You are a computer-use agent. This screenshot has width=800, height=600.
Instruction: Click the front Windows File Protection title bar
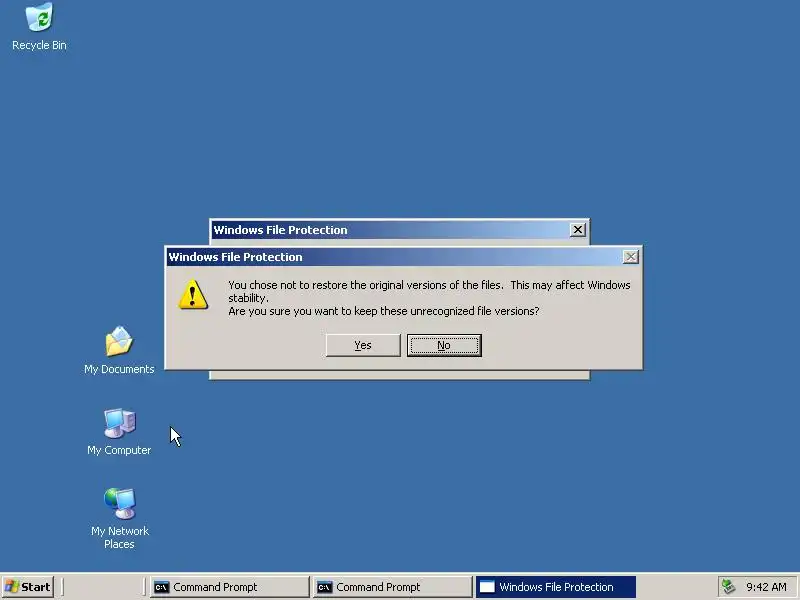pos(404,257)
